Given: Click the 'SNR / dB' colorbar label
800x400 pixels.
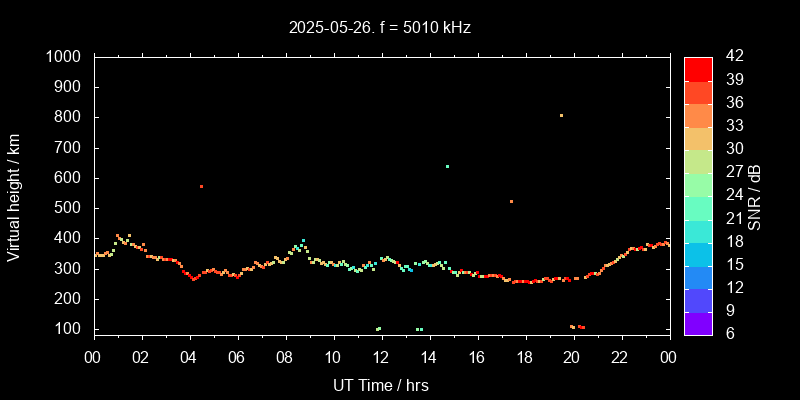Looking at the screenshot, I should click(755, 194).
